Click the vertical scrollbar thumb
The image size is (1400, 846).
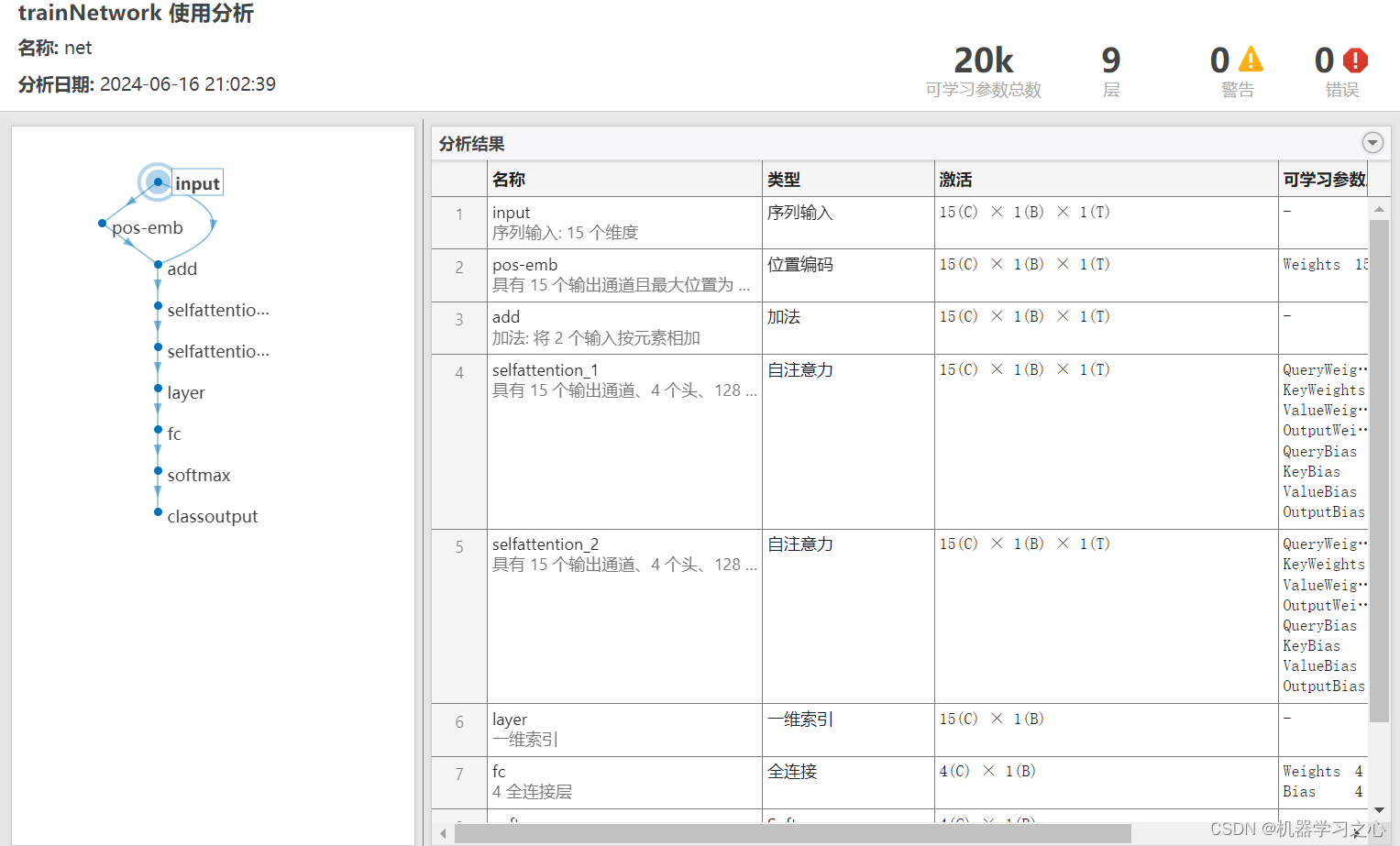1379,471
